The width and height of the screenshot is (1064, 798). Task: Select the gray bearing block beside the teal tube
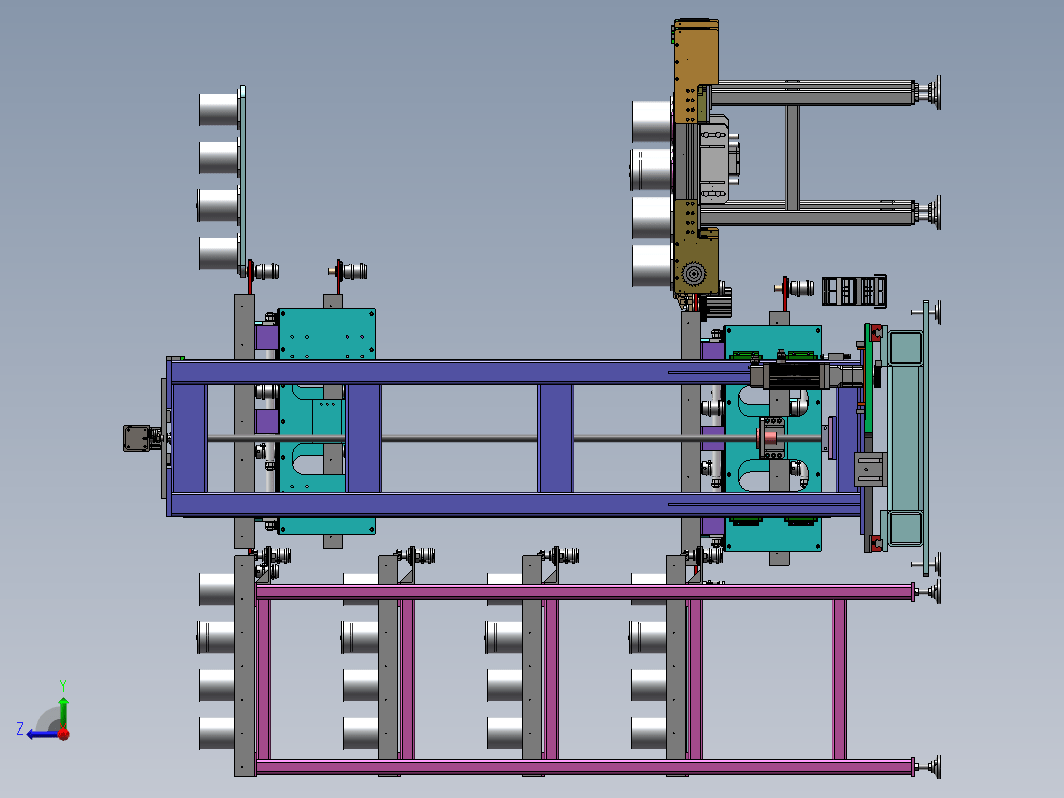tap(871, 470)
